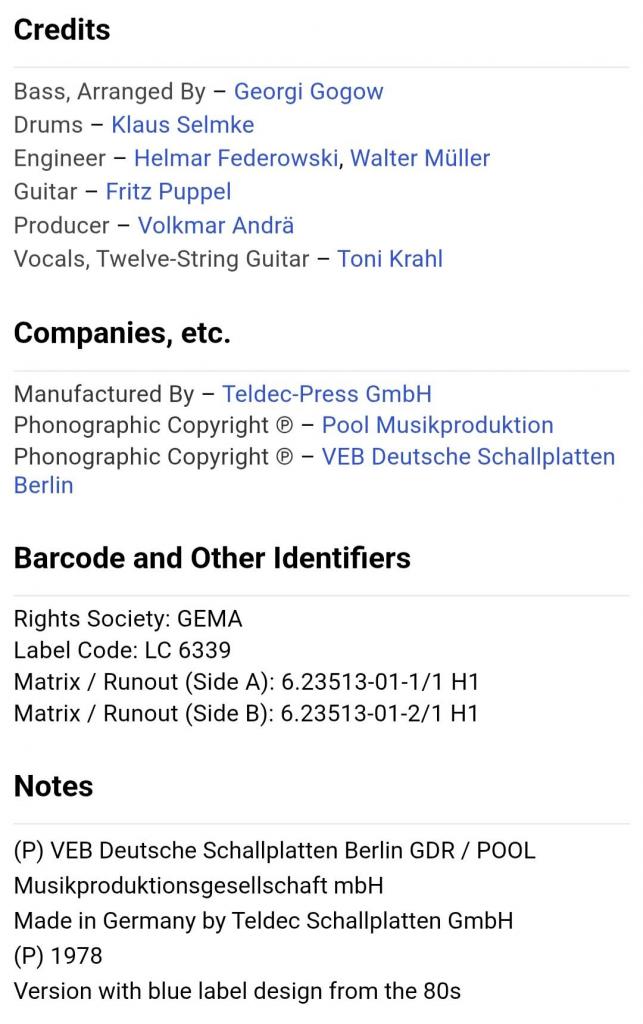
Task: Click the Barcode and Other Identifiers heading
Action: [x=212, y=558]
